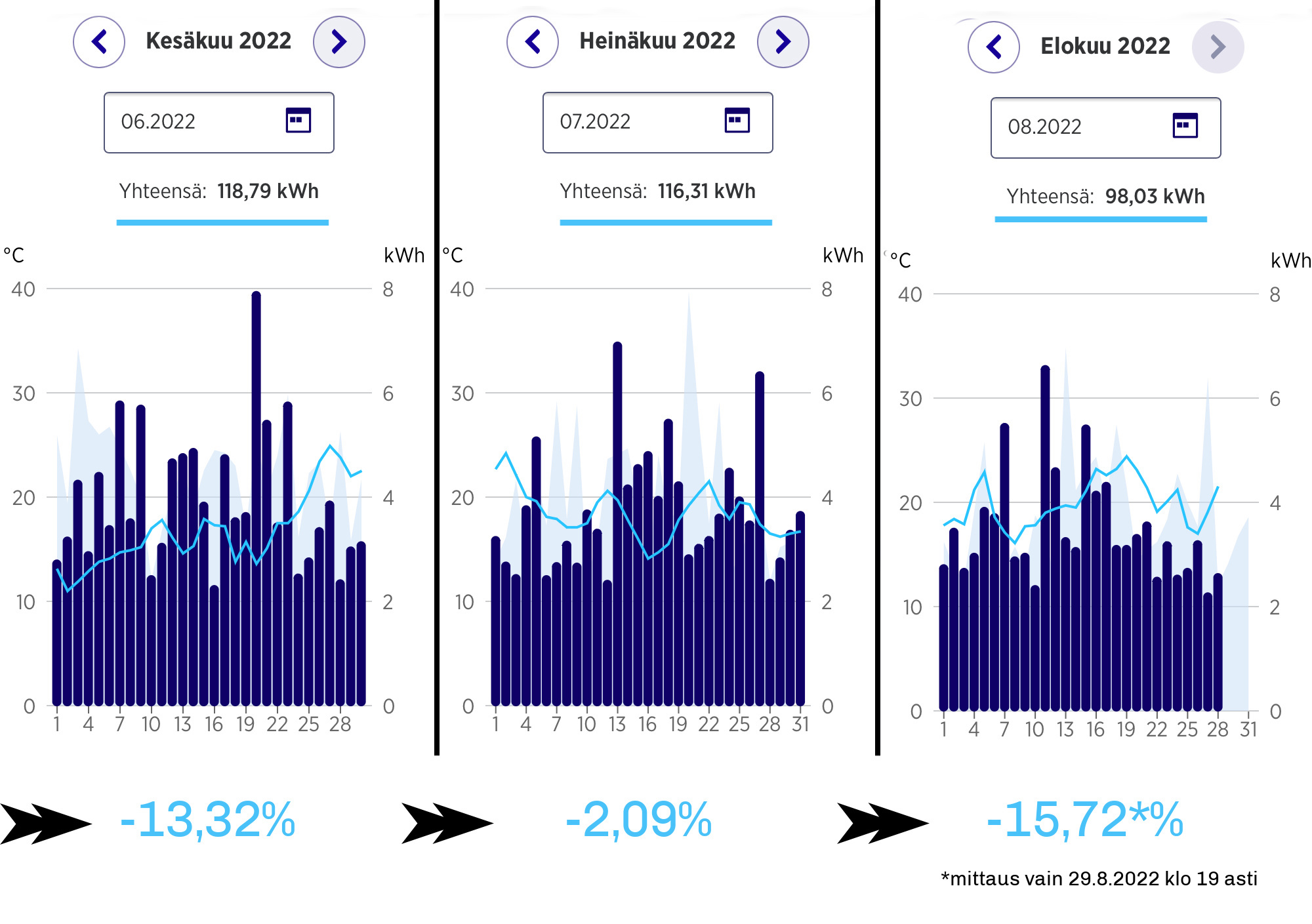Click the 06.2022 date input field
Viewport: 1312px width, 924px height.
[x=219, y=123]
